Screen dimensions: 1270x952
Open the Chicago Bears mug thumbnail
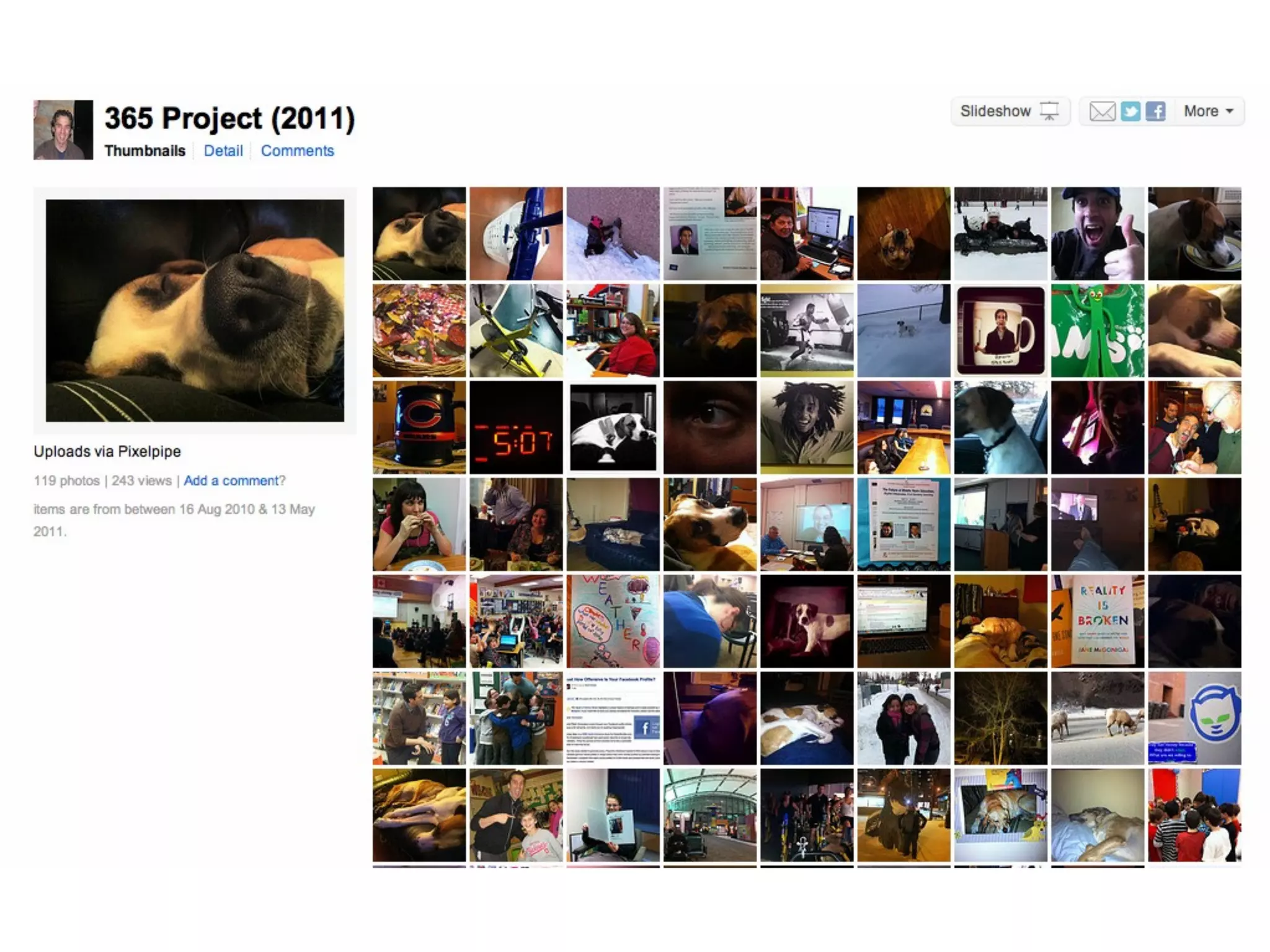coord(419,428)
